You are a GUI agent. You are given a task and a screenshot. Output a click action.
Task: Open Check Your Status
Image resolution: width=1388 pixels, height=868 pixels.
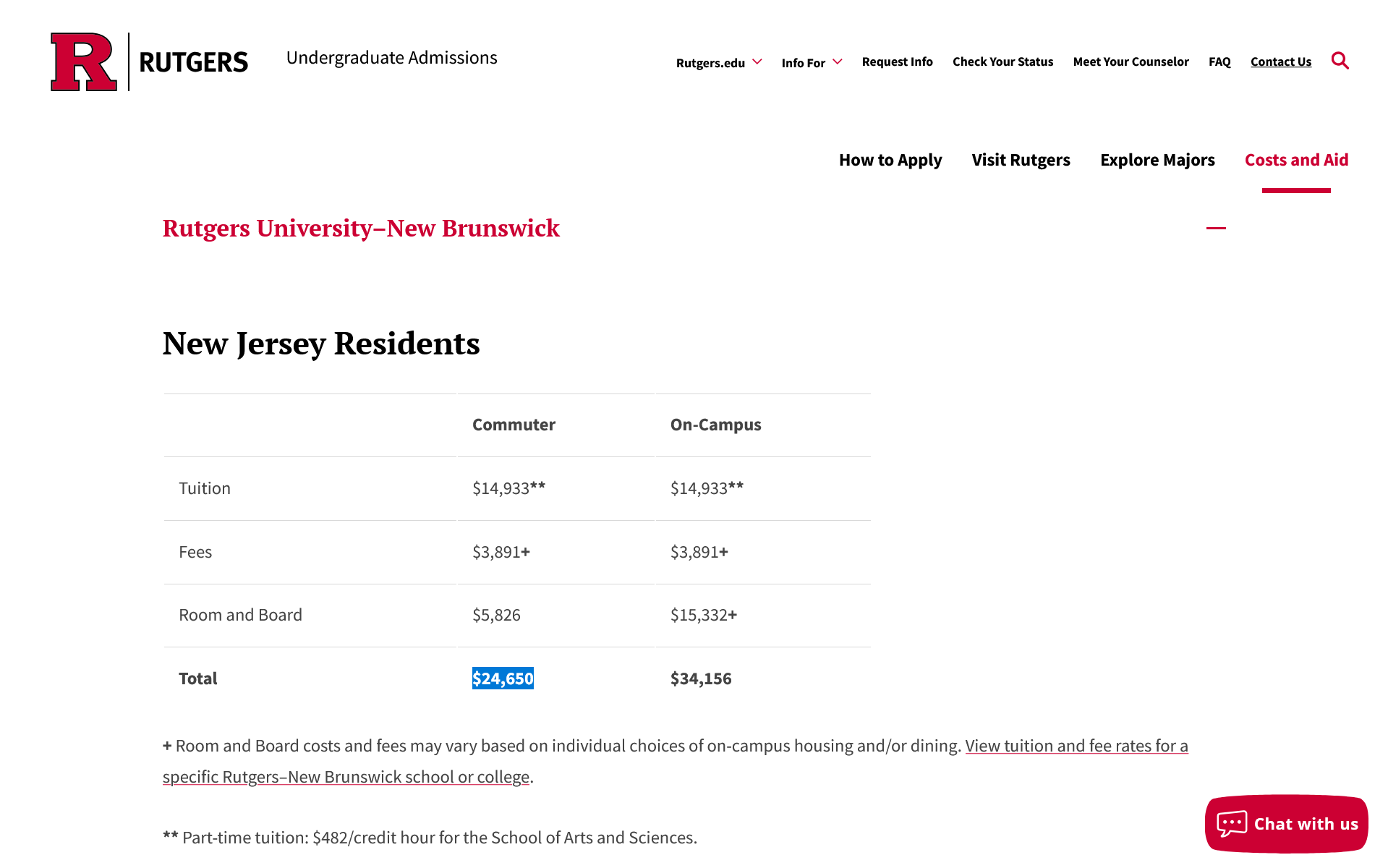(x=1002, y=61)
